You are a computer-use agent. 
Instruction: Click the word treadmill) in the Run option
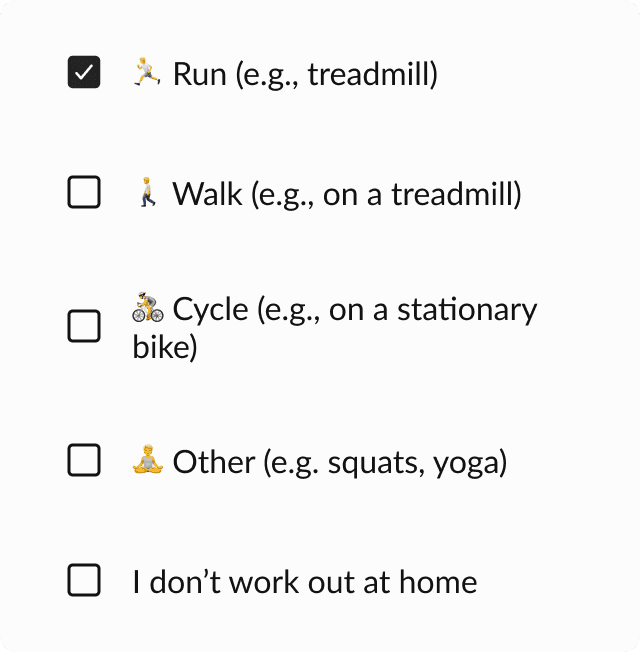373,74
